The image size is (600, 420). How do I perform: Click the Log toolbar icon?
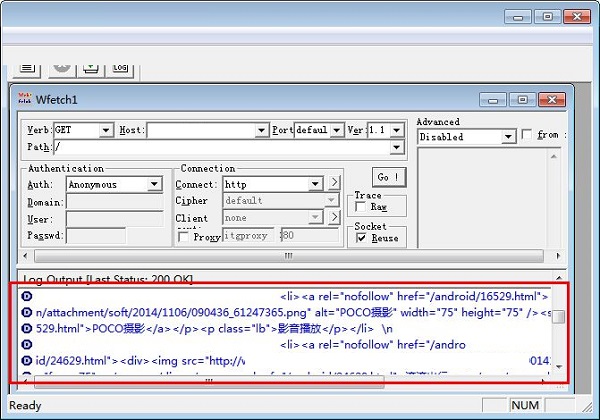[x=119, y=67]
